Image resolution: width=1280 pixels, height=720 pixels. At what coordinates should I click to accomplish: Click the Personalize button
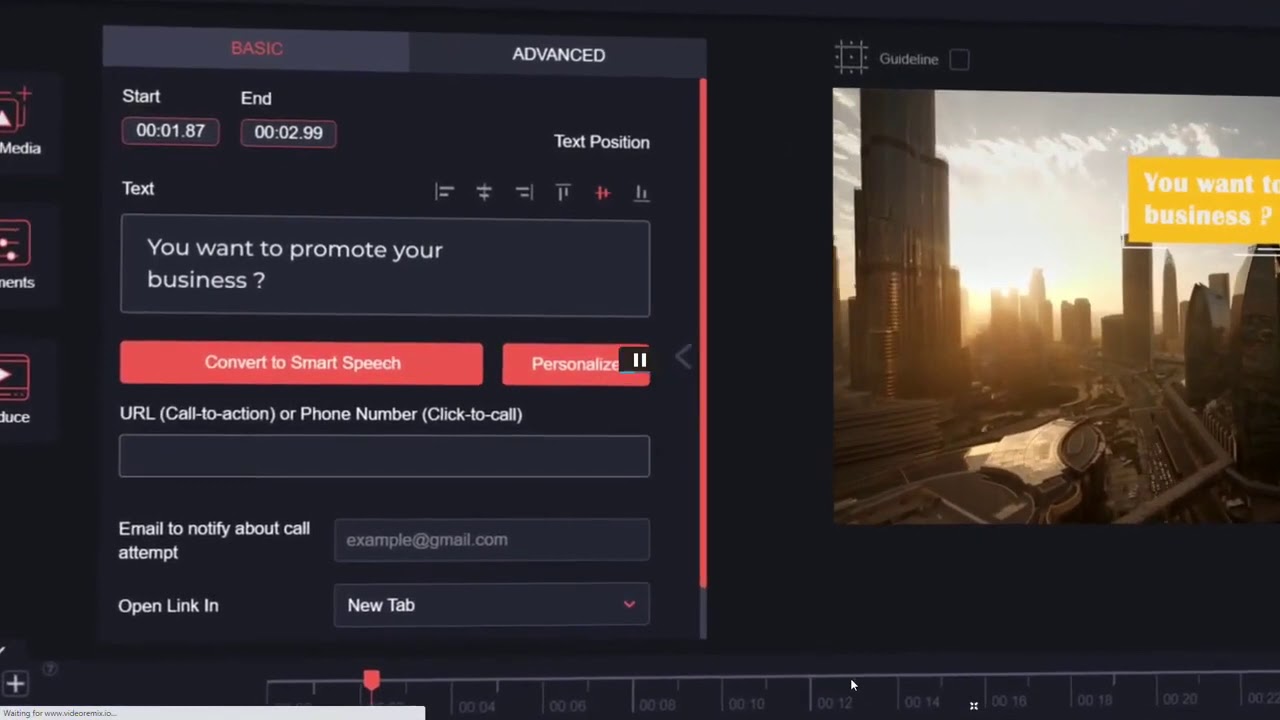576,364
